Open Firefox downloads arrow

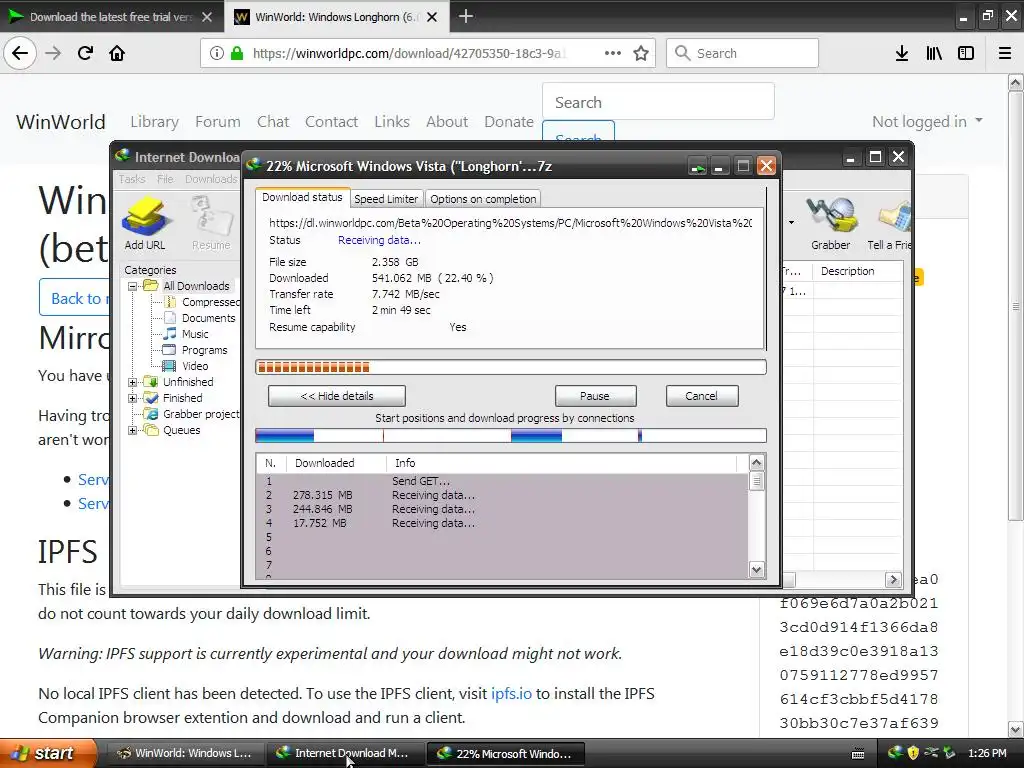coord(902,53)
